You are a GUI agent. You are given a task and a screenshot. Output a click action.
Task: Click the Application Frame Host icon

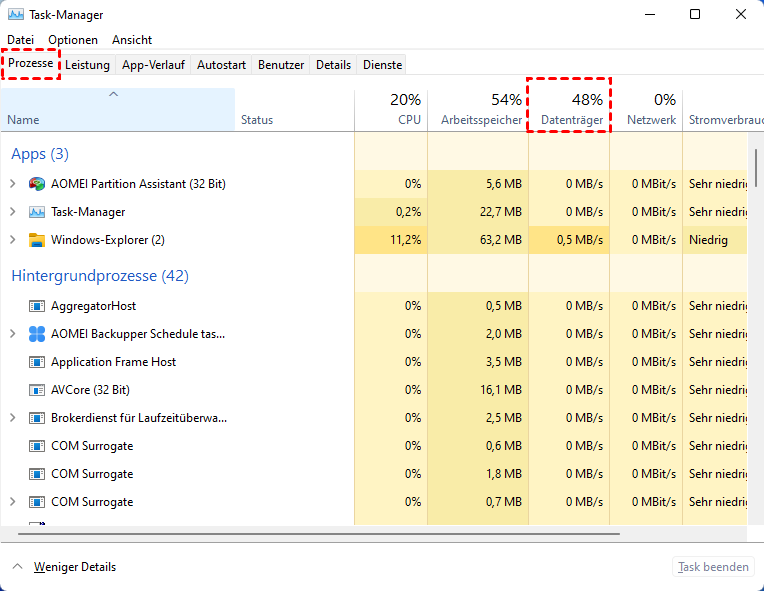(37, 362)
